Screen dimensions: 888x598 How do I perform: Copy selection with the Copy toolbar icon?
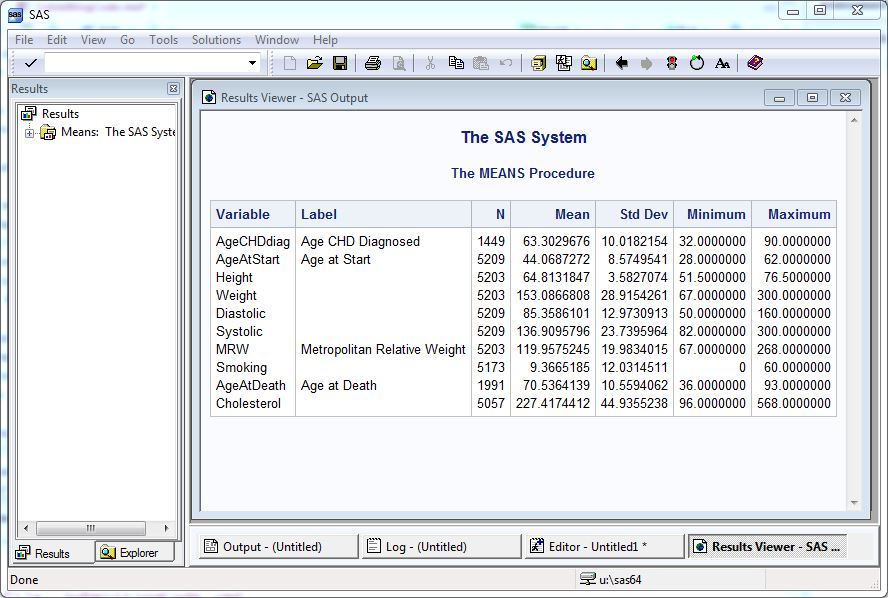(457, 62)
